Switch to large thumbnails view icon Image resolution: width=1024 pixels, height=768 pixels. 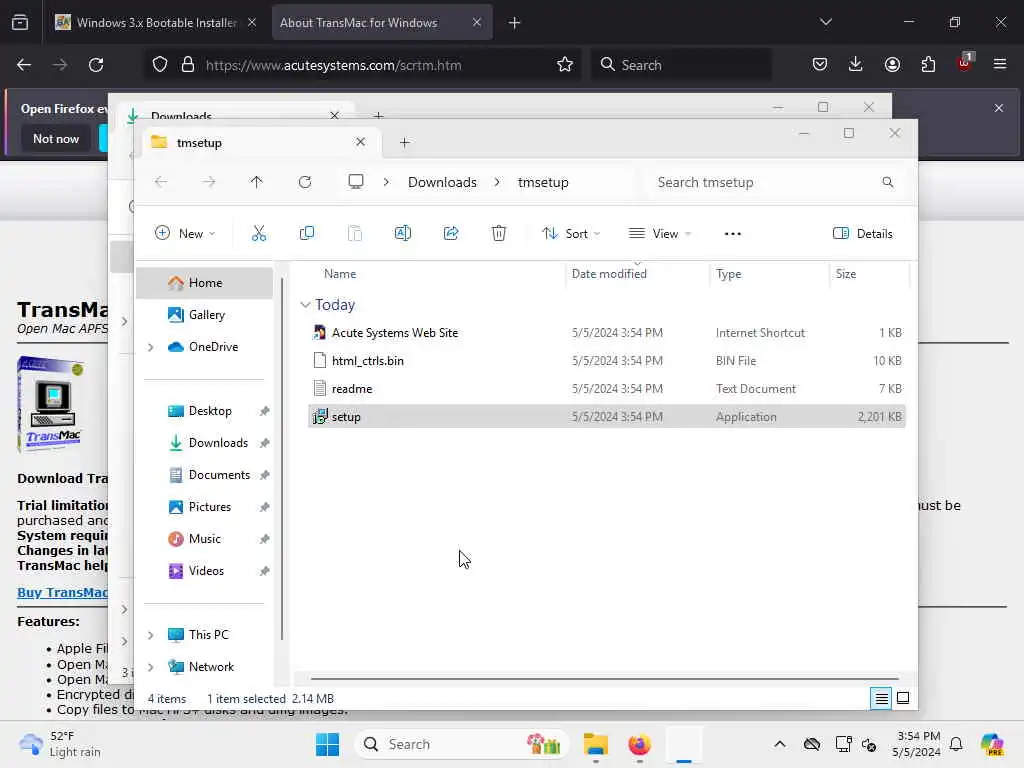[903, 698]
